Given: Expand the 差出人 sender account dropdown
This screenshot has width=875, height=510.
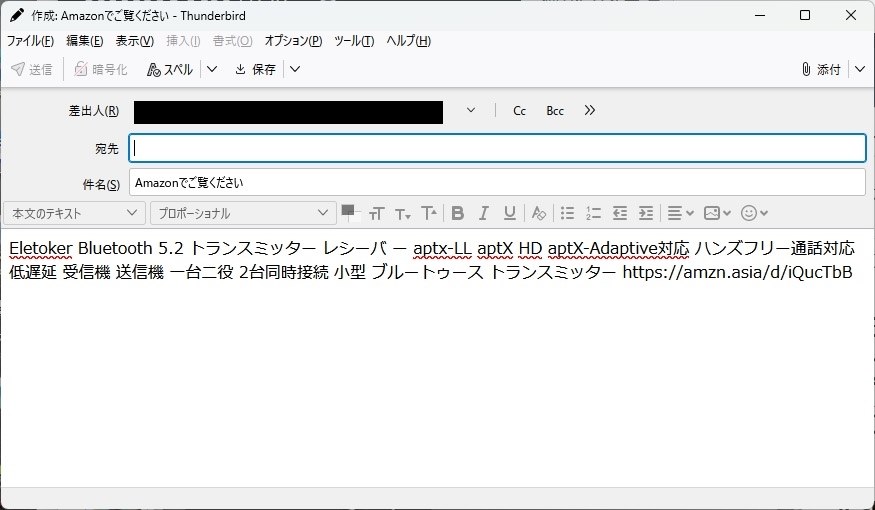Looking at the screenshot, I should 471,110.
